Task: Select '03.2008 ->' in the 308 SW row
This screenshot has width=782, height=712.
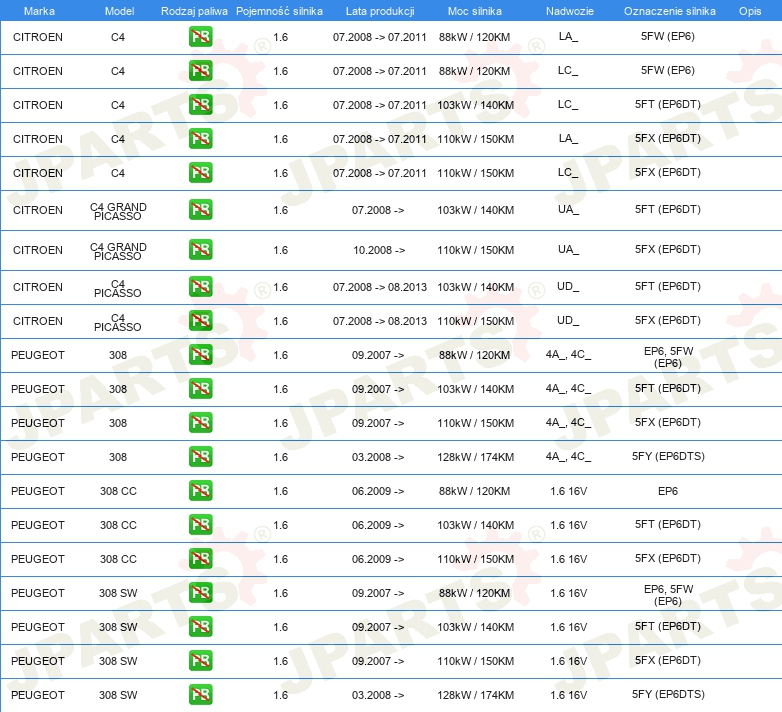Action: [x=378, y=695]
